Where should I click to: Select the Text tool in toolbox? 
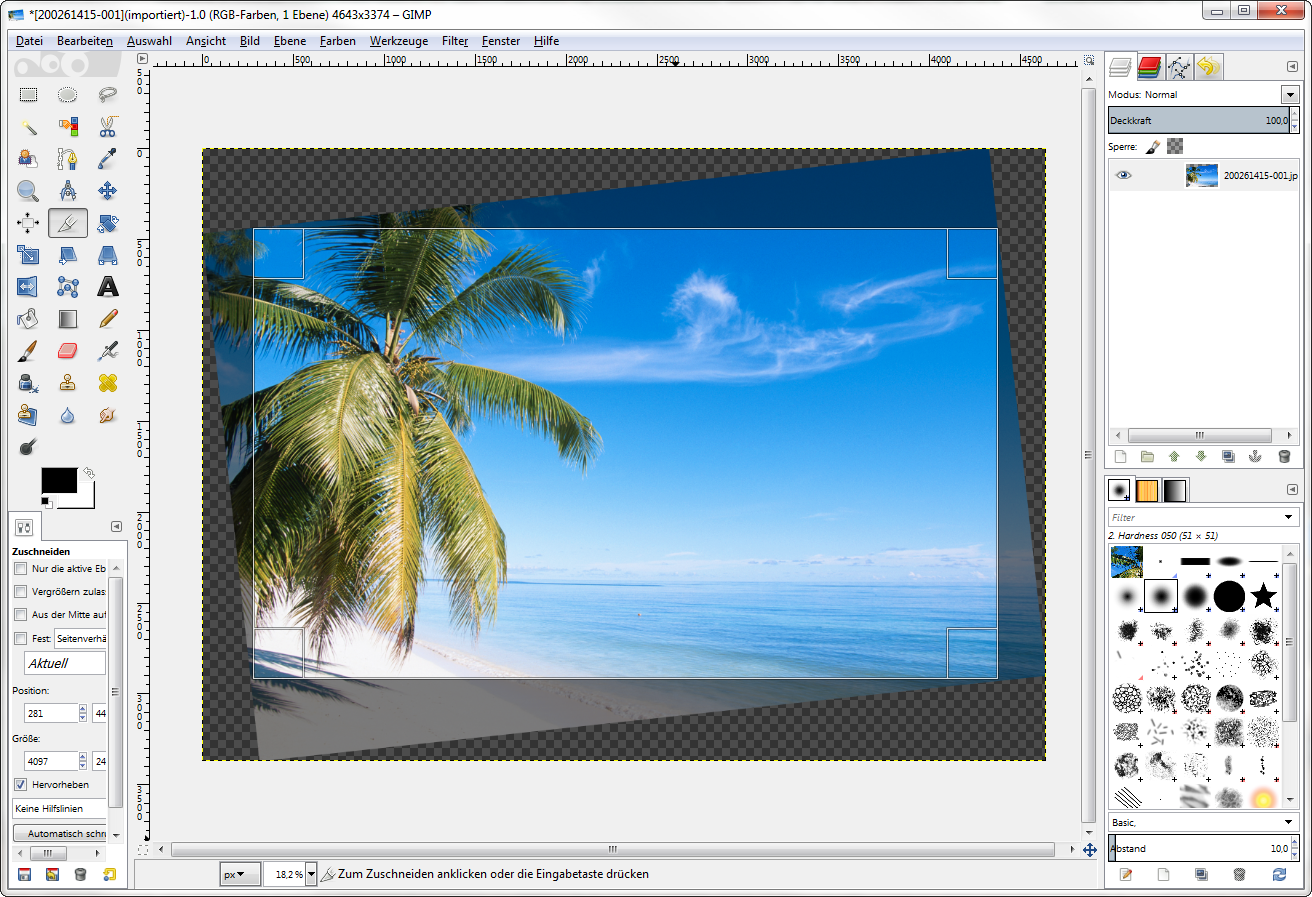coord(108,287)
